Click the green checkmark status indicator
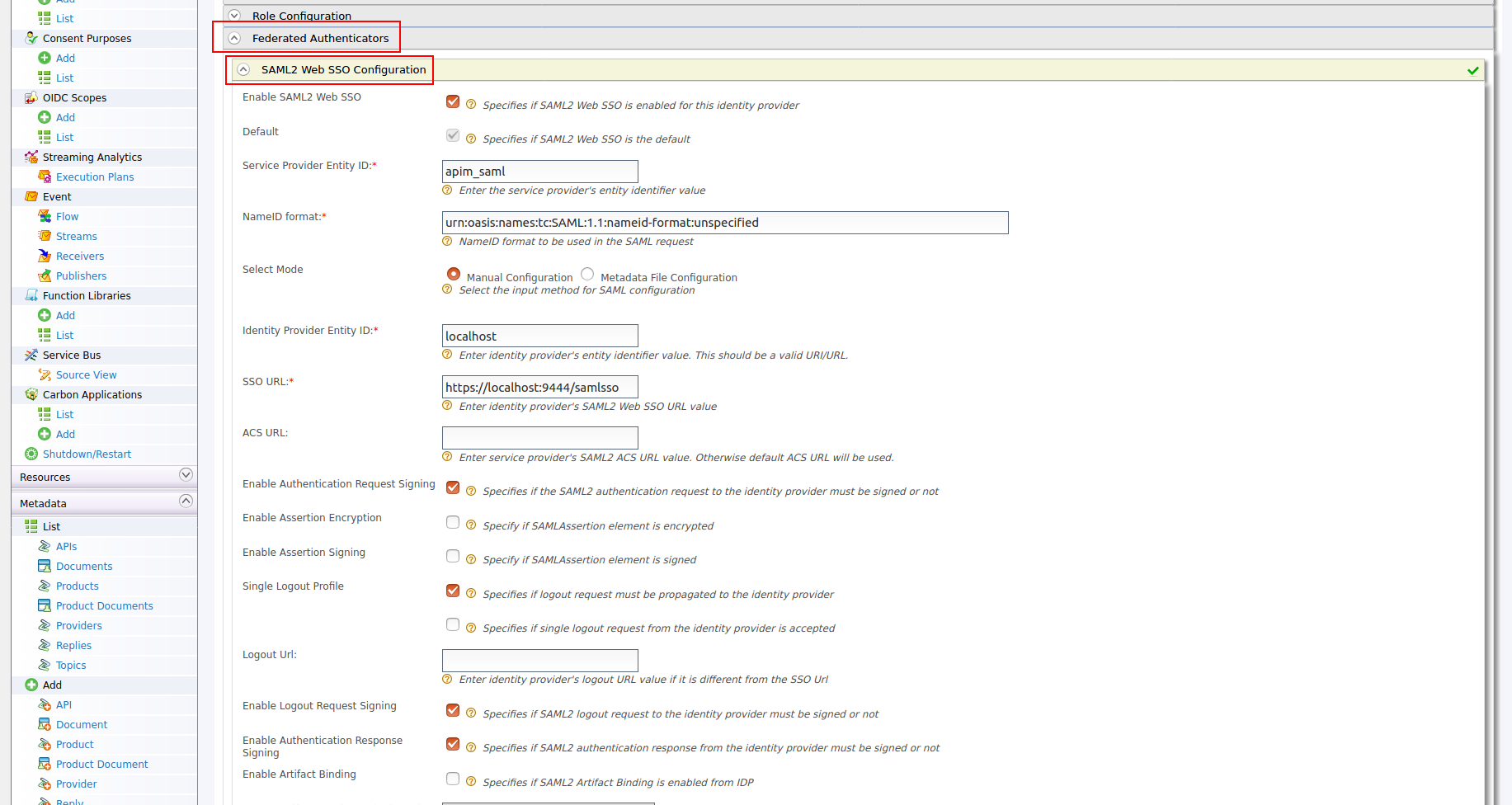Screen dimensions: 1512x805 click(x=1473, y=70)
